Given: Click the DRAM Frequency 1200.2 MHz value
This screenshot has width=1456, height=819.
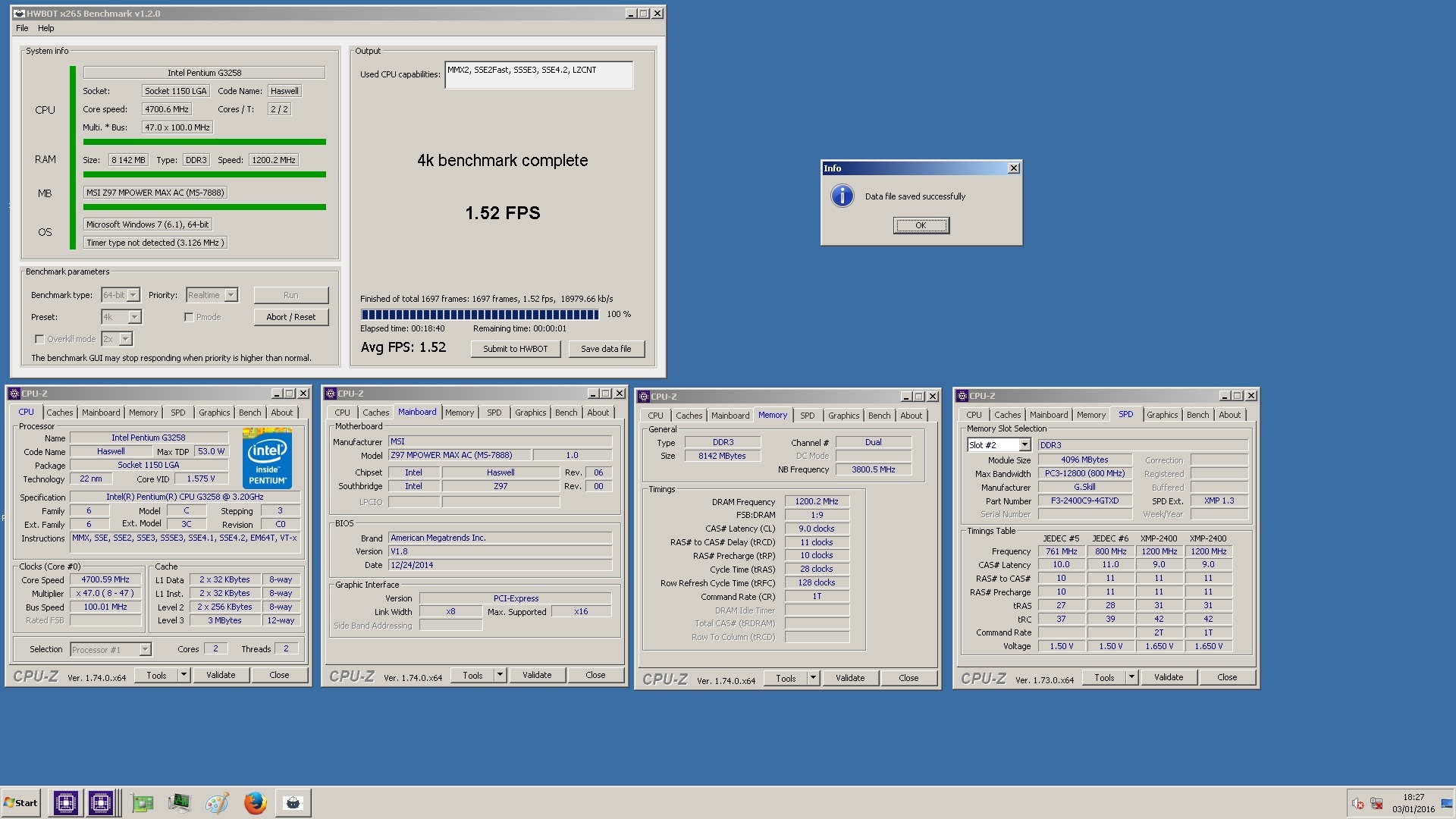Looking at the screenshot, I should click(x=817, y=501).
